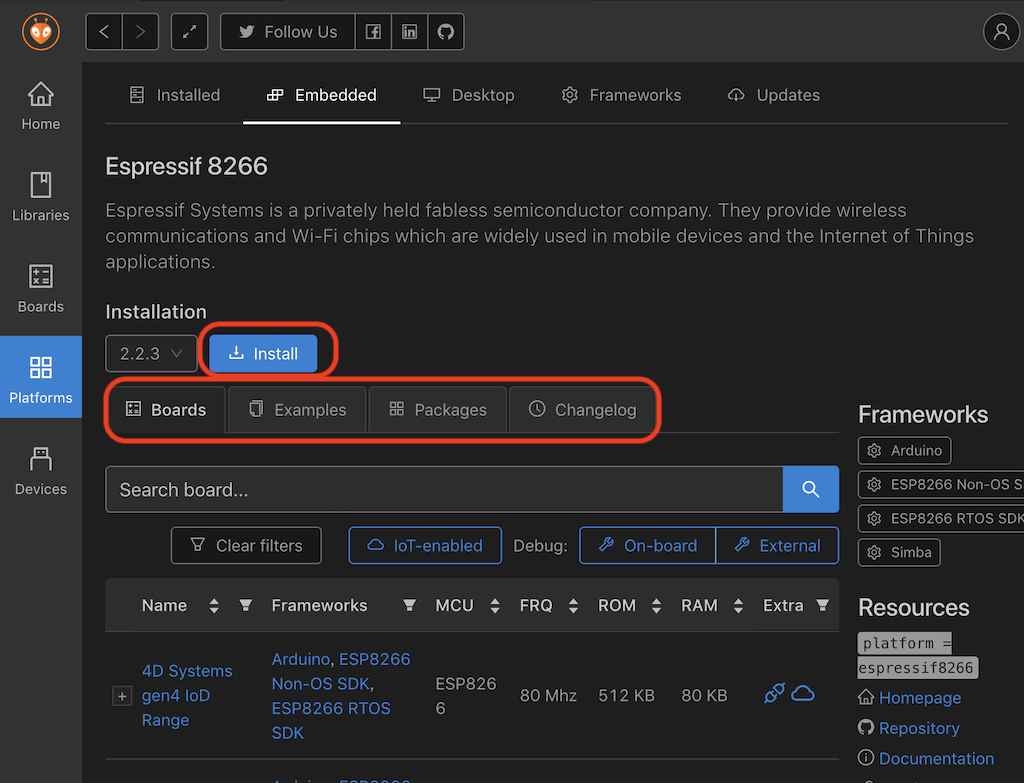Sort the table by ROM
Screen dimensions: 1024x783
point(656,605)
